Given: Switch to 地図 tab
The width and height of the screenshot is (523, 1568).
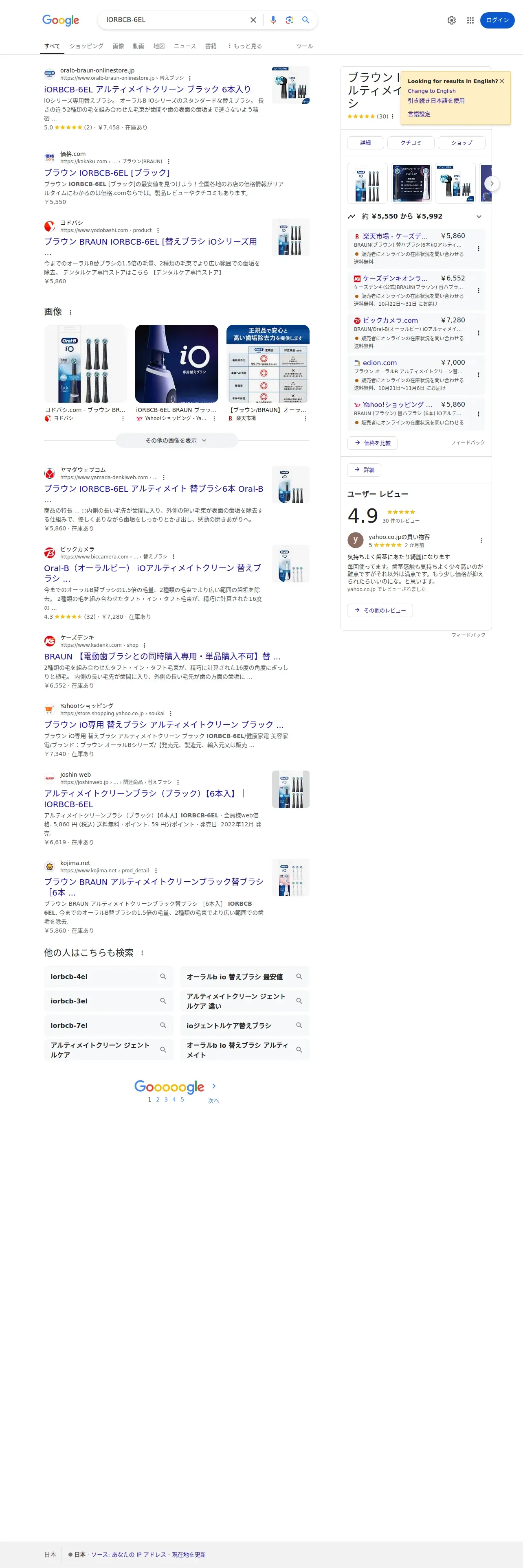Looking at the screenshot, I should (159, 46).
